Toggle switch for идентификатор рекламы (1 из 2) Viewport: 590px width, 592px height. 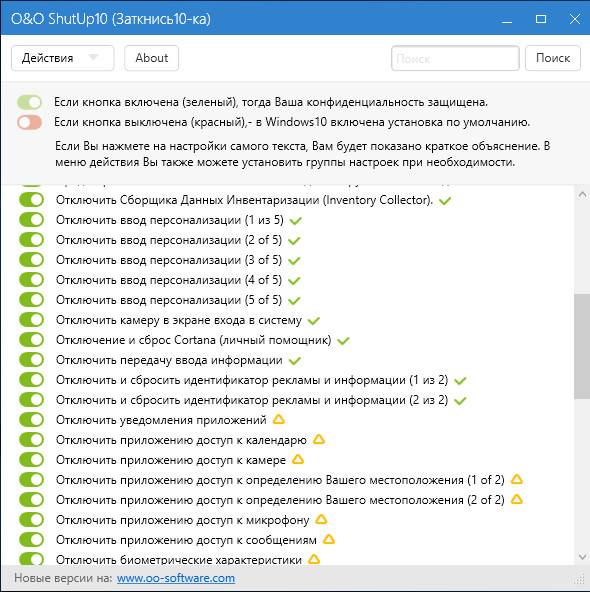(x=31, y=380)
